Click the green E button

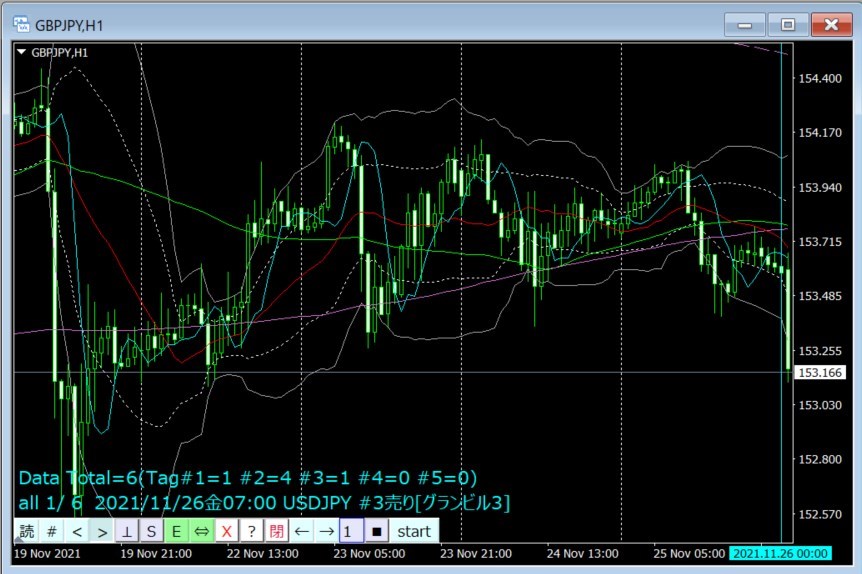click(176, 531)
